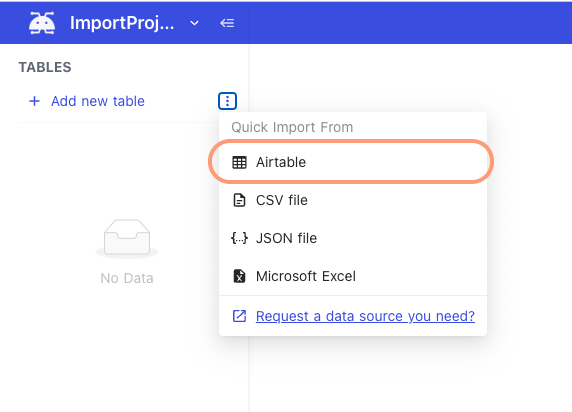Collapse the sidebar with the arrow icon
The height and width of the screenshot is (412, 572).
click(x=227, y=23)
